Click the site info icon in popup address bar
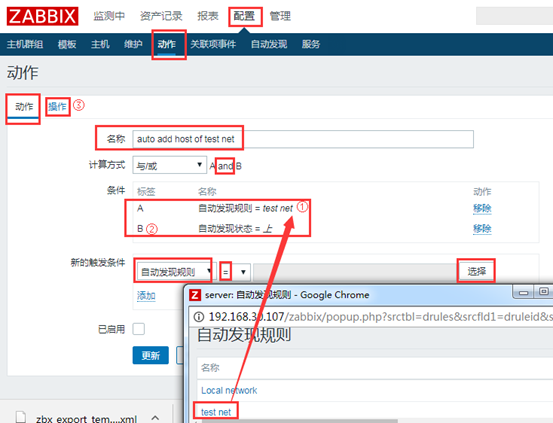 (199, 317)
